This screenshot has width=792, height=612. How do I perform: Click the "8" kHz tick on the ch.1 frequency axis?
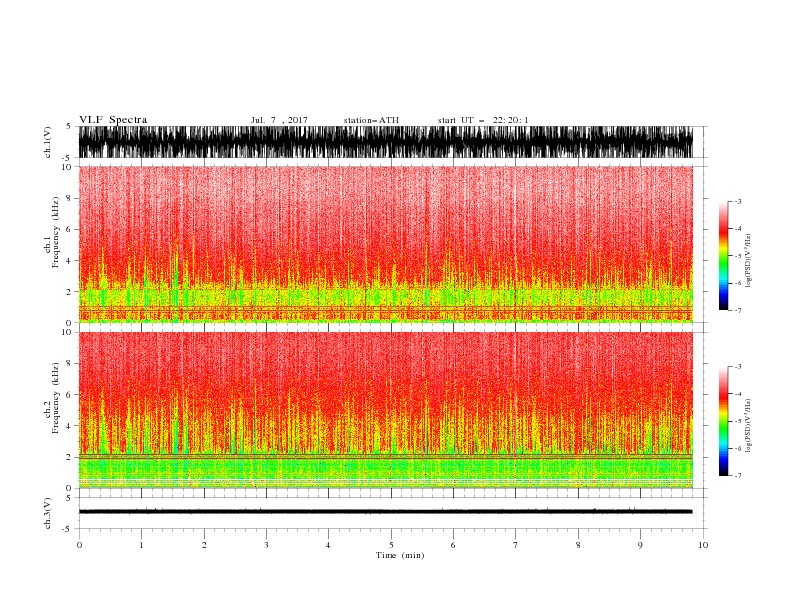click(x=69, y=198)
